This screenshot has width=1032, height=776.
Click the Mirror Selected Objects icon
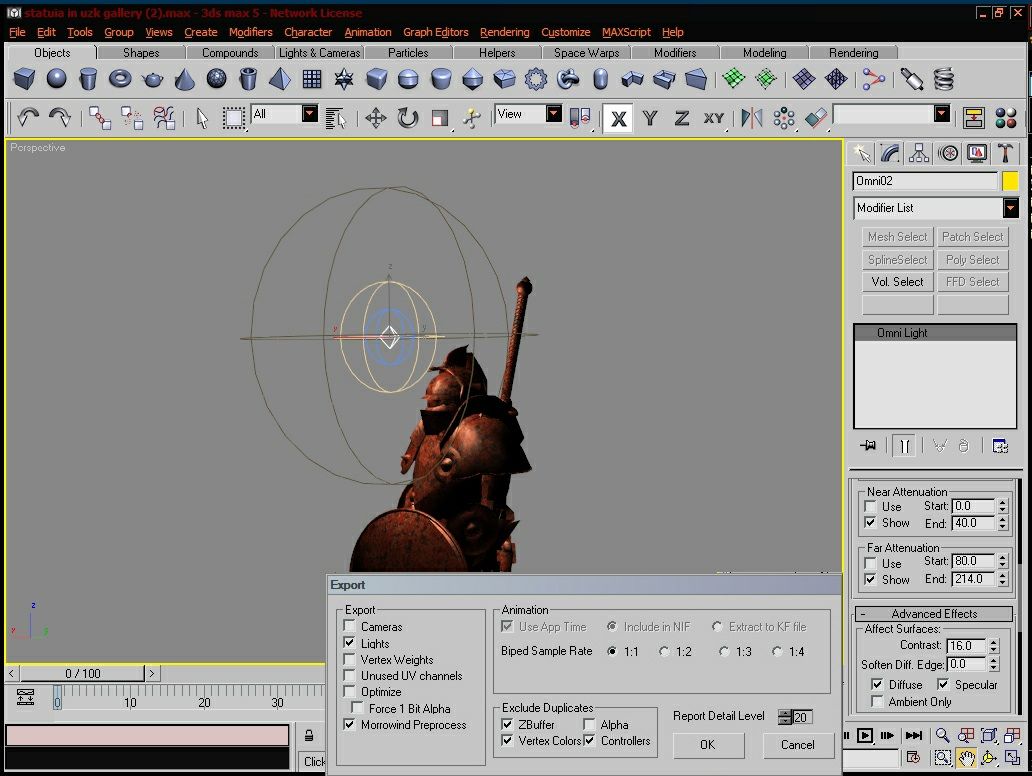[x=752, y=118]
